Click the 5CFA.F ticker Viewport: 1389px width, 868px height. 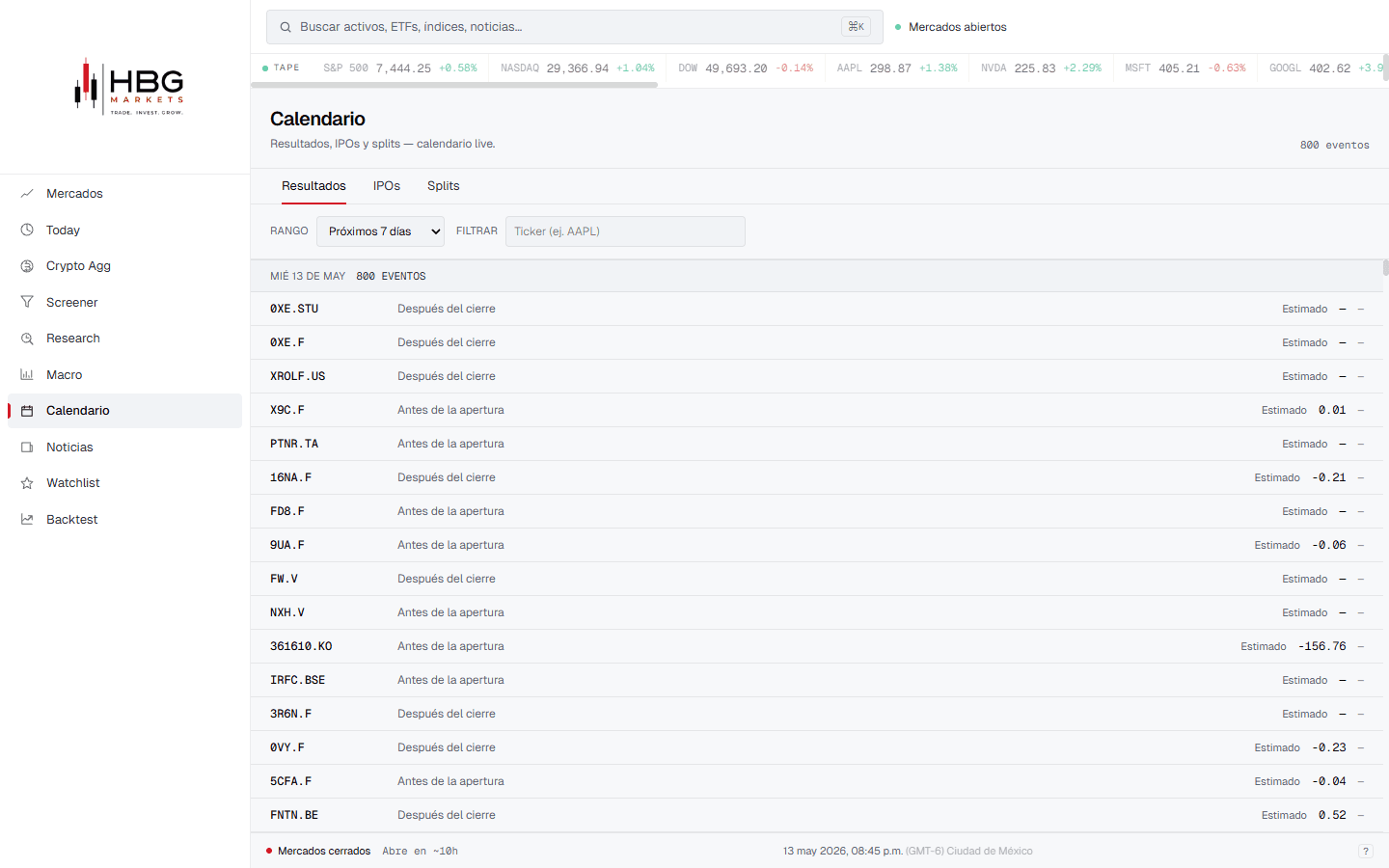(290, 781)
